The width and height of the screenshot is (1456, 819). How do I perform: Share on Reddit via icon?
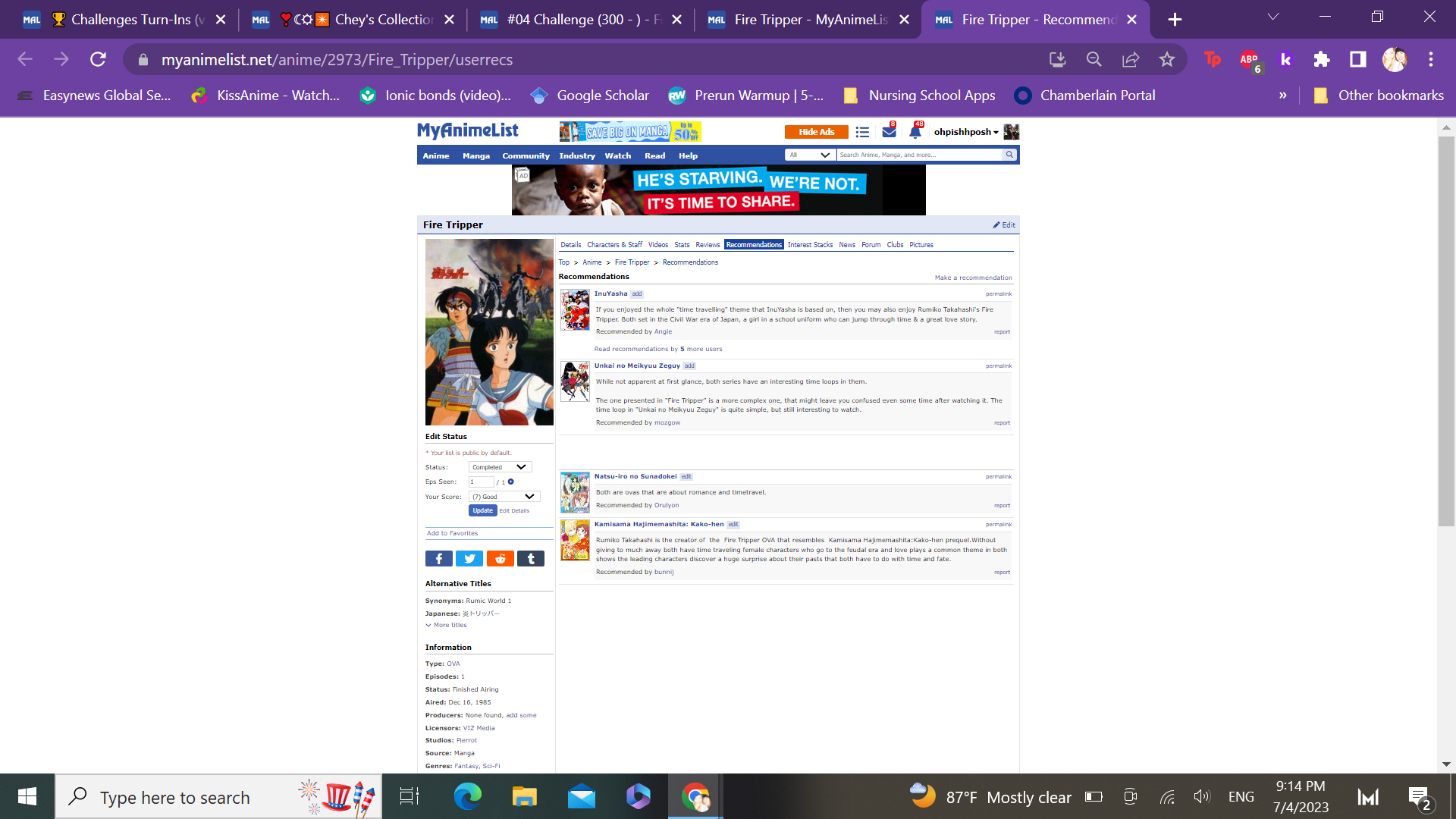click(500, 559)
